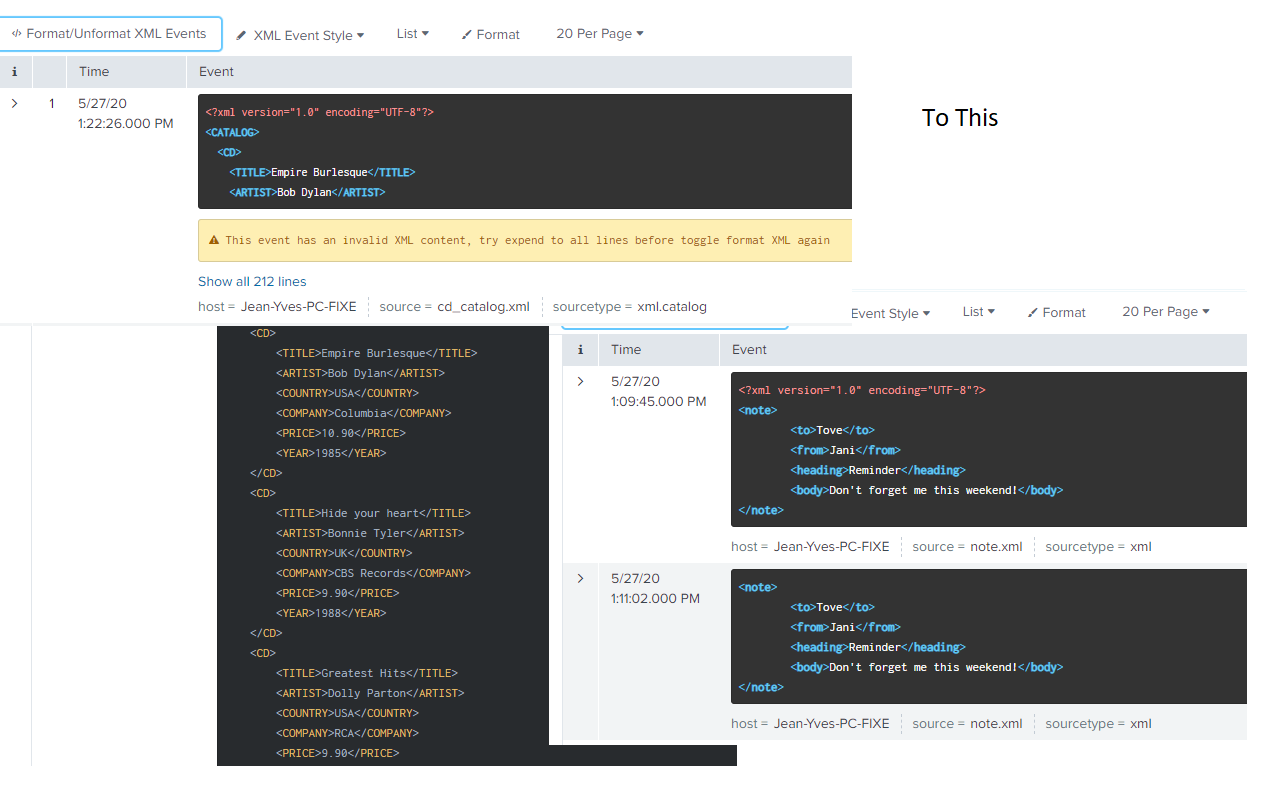This screenshot has height=800, width=1280.
Task: Open the List dropdown beside cut-off Event Style
Action: 979,311
